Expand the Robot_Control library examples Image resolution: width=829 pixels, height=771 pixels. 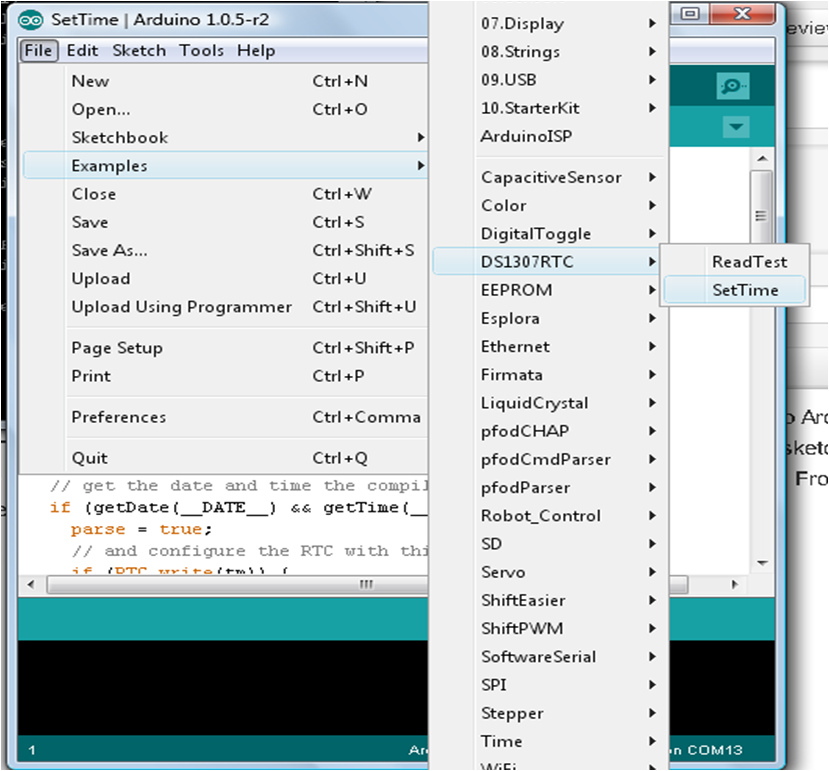click(x=548, y=516)
